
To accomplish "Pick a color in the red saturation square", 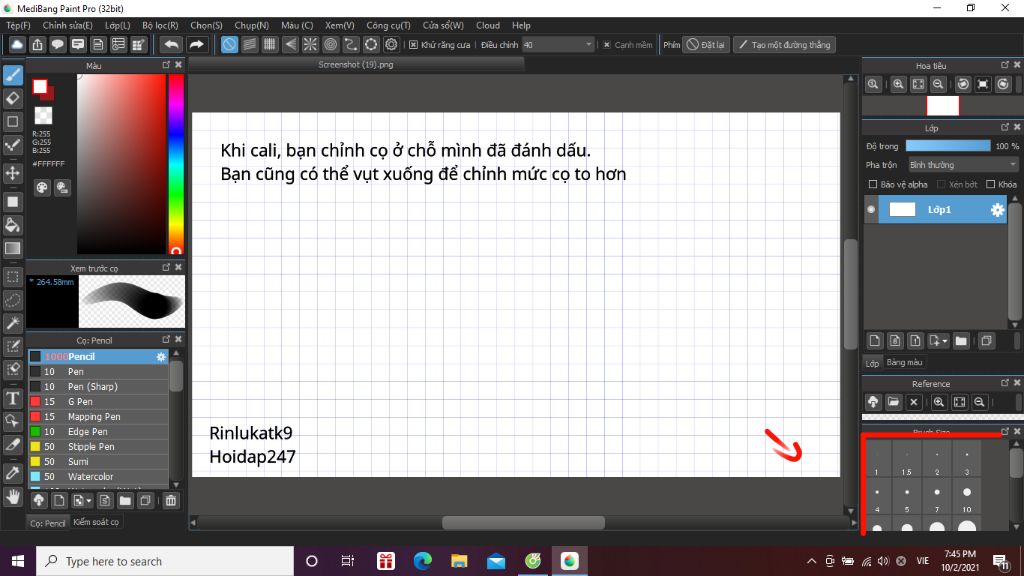I will [121, 163].
